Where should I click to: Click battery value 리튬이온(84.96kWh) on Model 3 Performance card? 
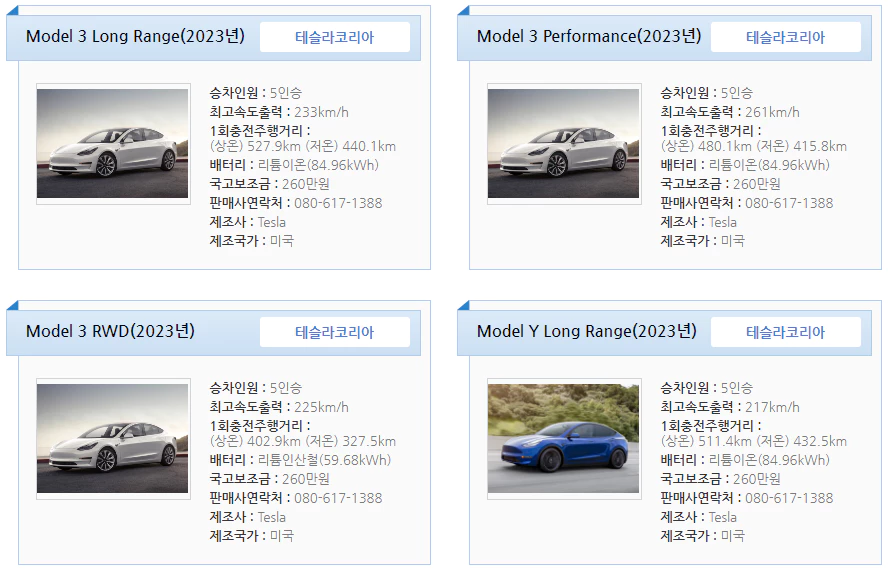coord(769,165)
